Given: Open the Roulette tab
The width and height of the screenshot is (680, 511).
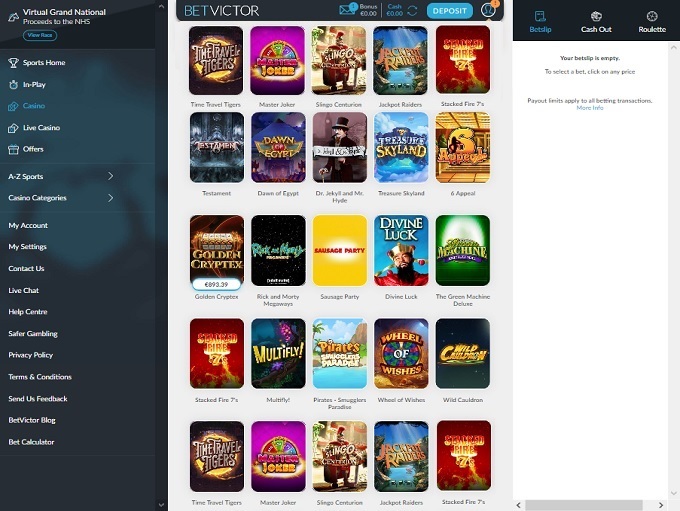Looking at the screenshot, I should (x=652, y=21).
